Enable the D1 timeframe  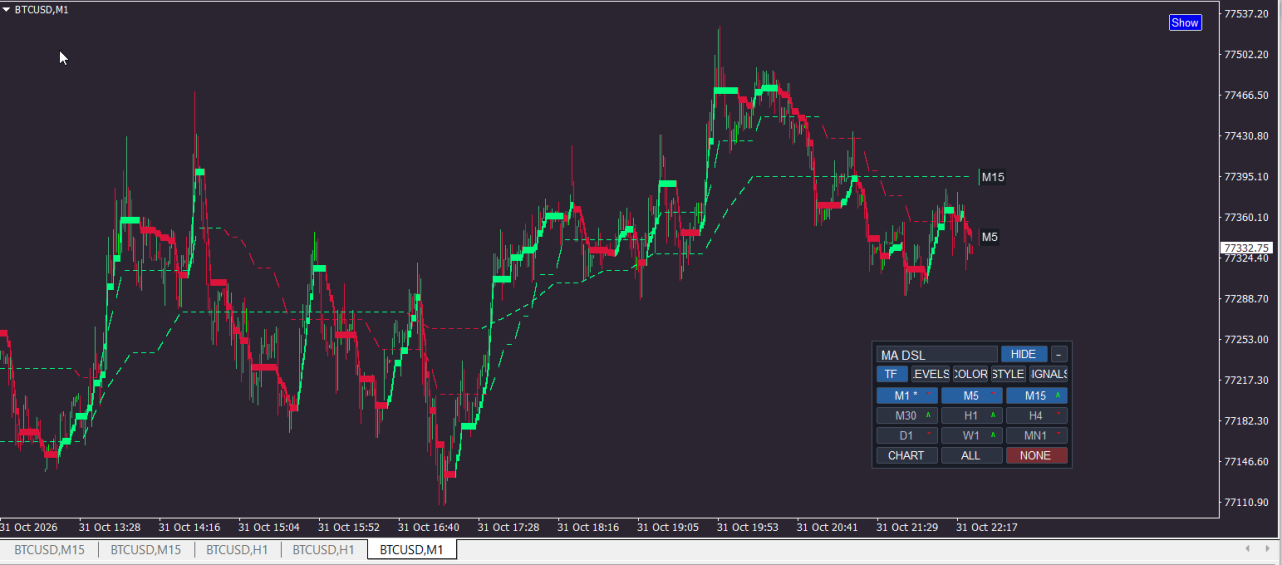tap(907, 435)
